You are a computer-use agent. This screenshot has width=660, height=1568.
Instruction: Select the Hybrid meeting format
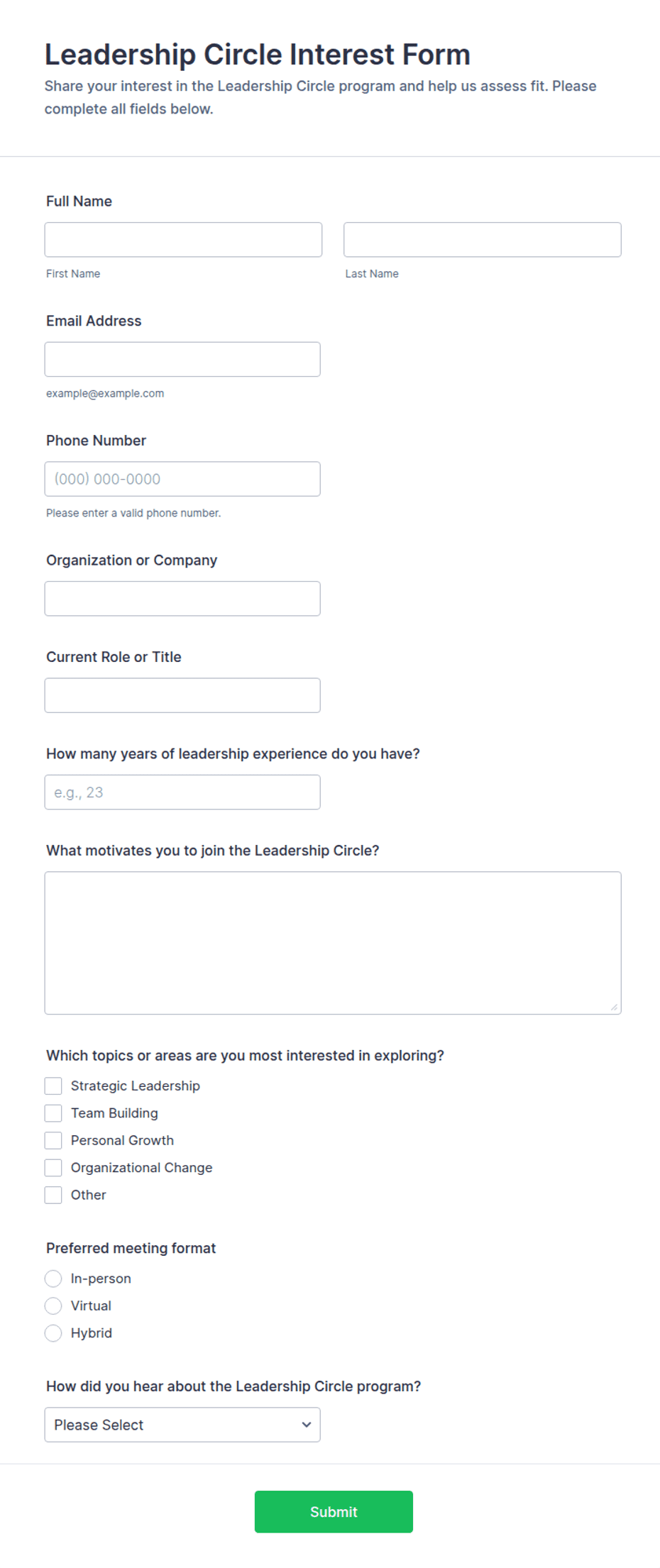(53, 1334)
